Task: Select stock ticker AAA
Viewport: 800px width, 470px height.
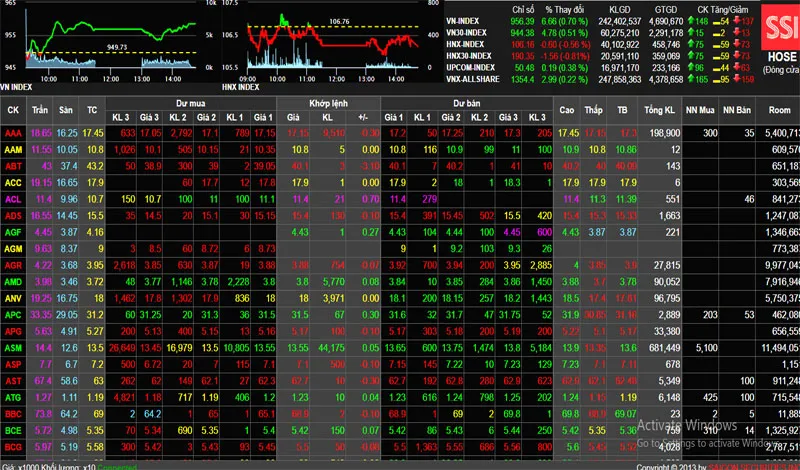Action: pos(13,133)
